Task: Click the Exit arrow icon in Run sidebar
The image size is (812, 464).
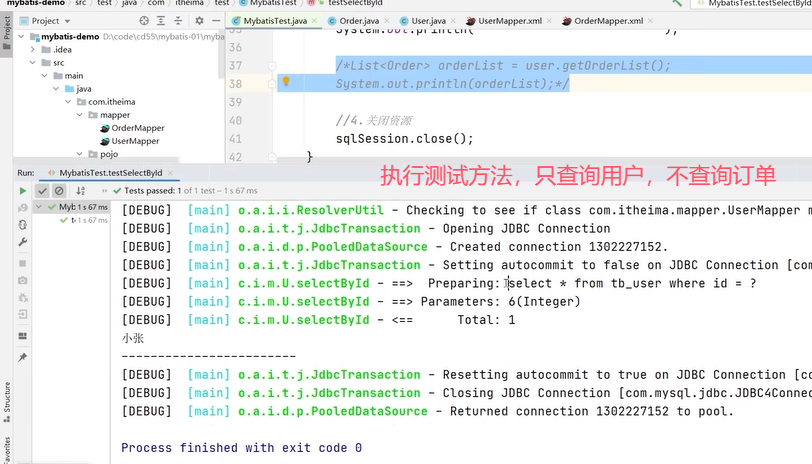Action: [x=22, y=314]
